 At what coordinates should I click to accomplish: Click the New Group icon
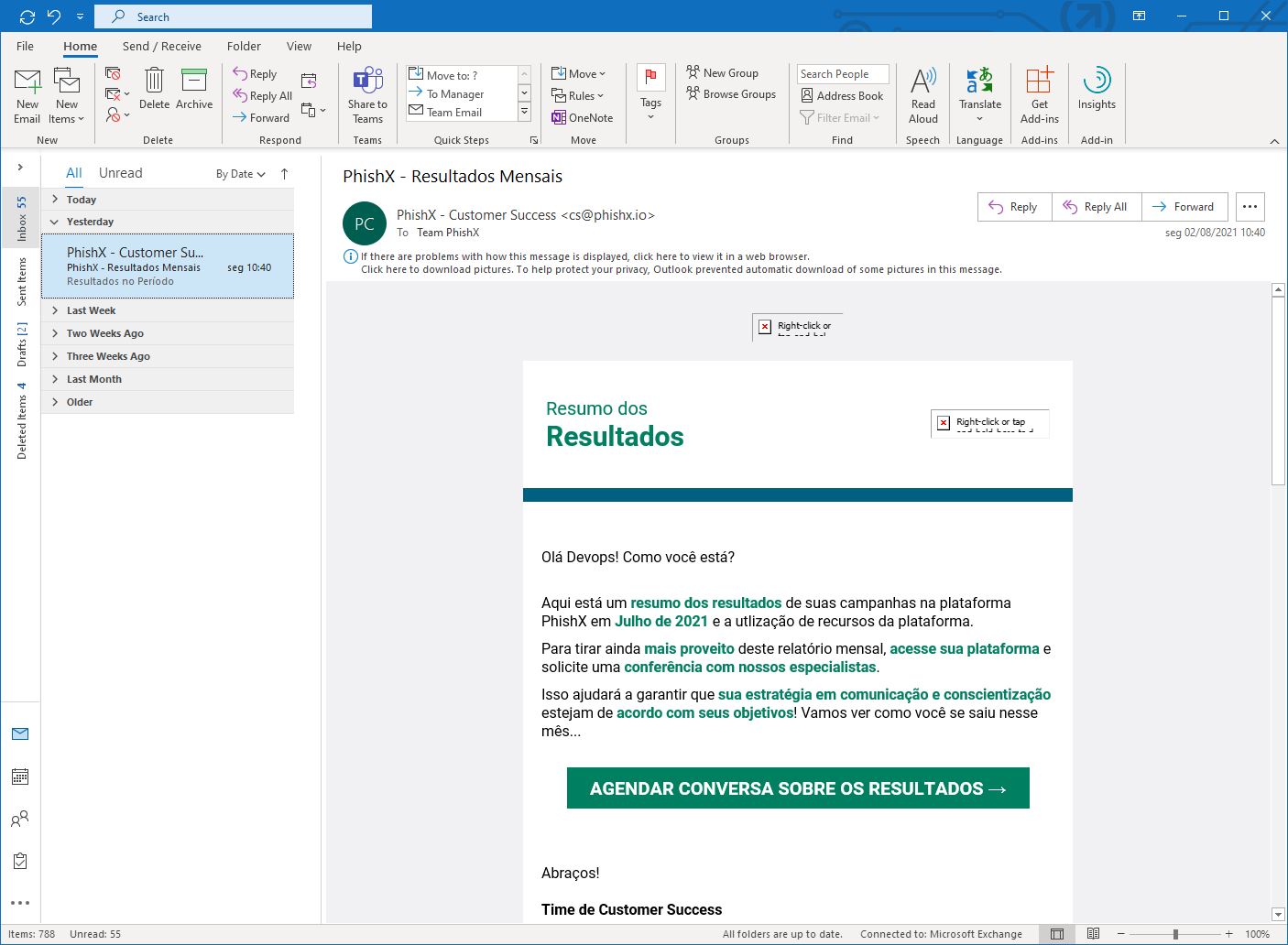pyautogui.click(x=722, y=72)
